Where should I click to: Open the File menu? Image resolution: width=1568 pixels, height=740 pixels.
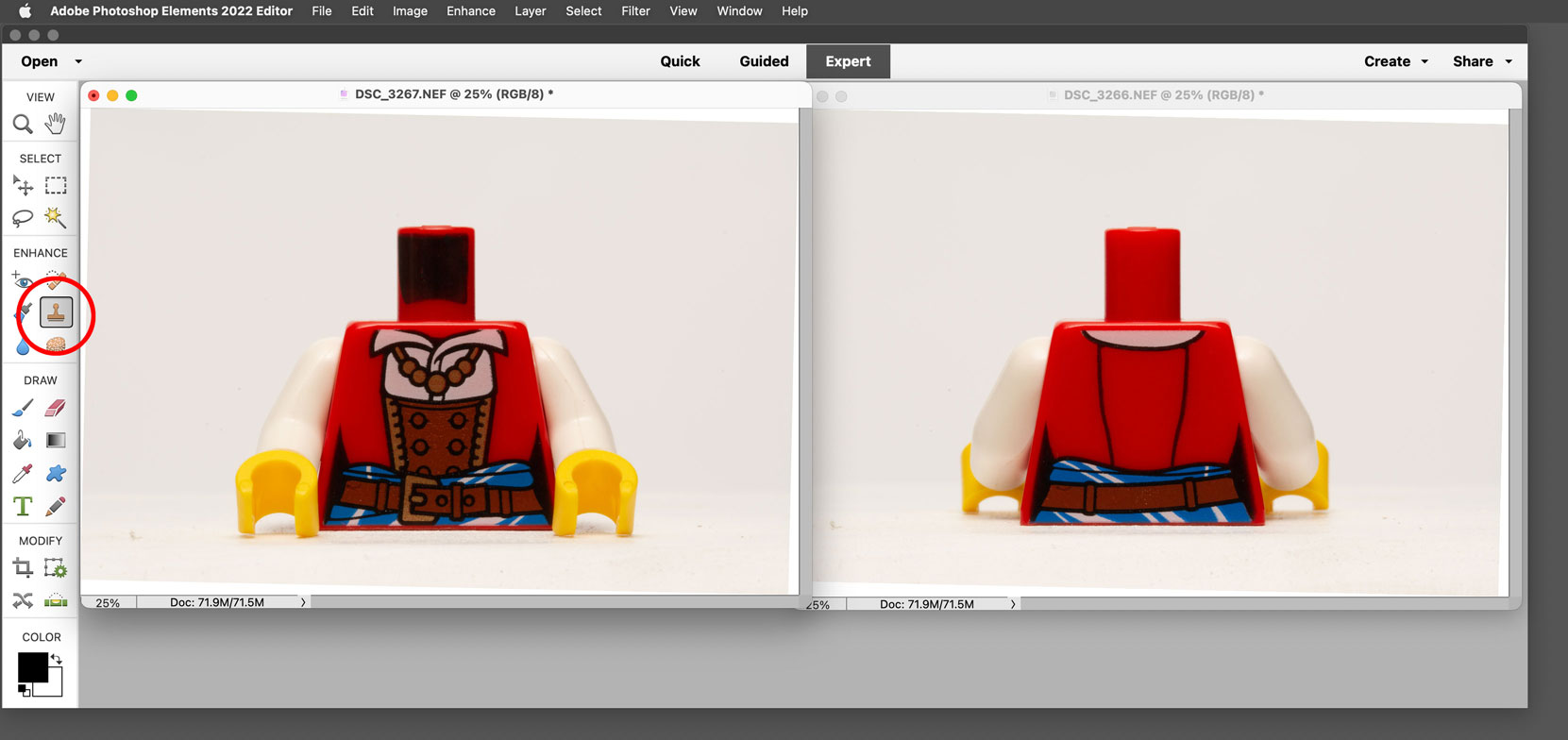322,11
